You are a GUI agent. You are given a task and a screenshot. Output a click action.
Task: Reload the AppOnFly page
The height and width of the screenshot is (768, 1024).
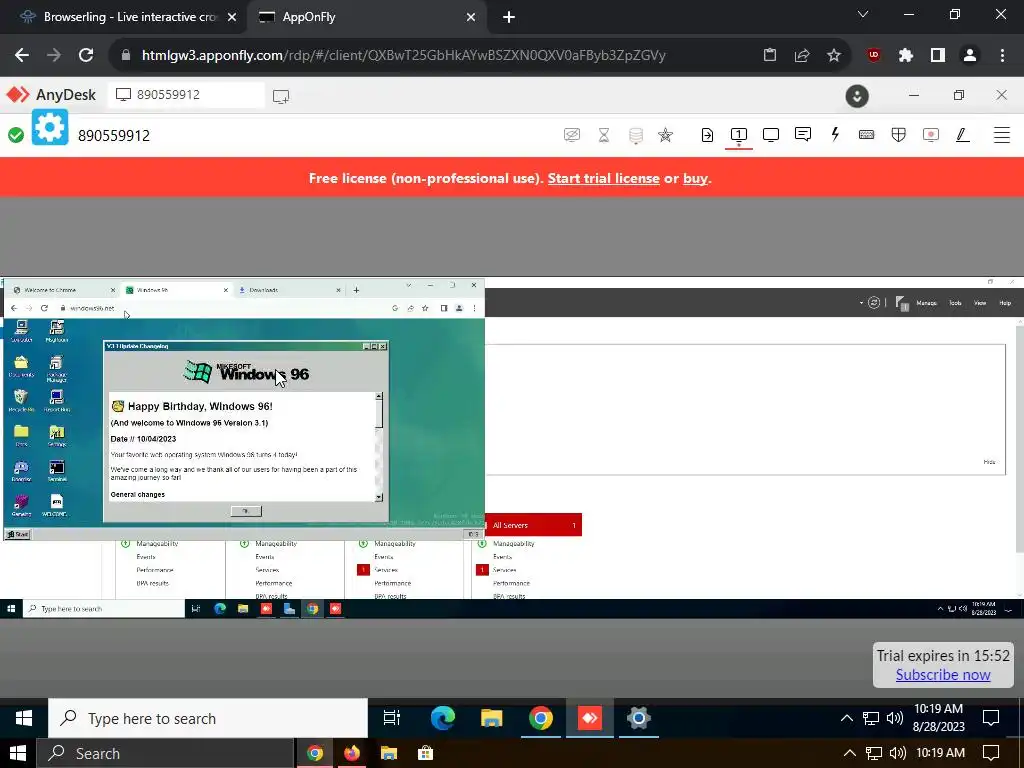86,56
